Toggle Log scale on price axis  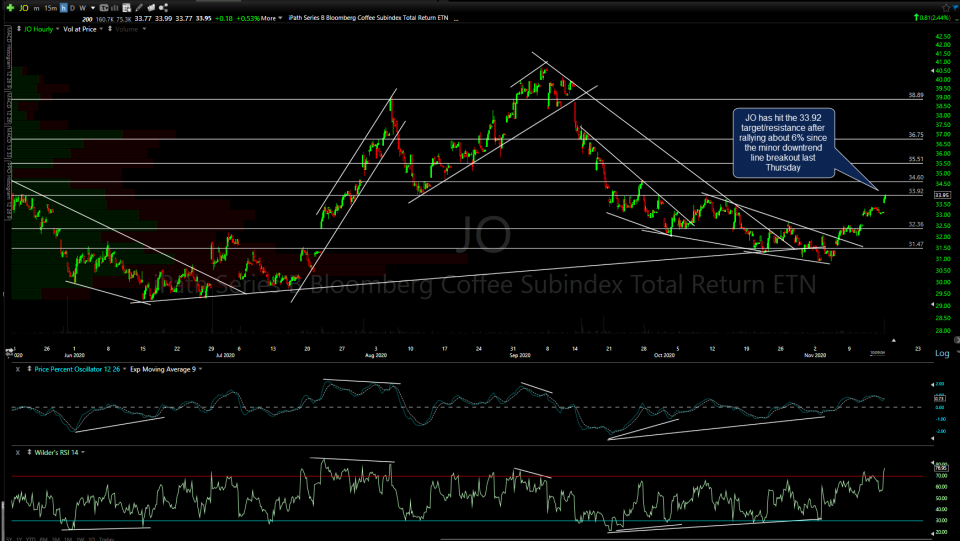(x=941, y=353)
